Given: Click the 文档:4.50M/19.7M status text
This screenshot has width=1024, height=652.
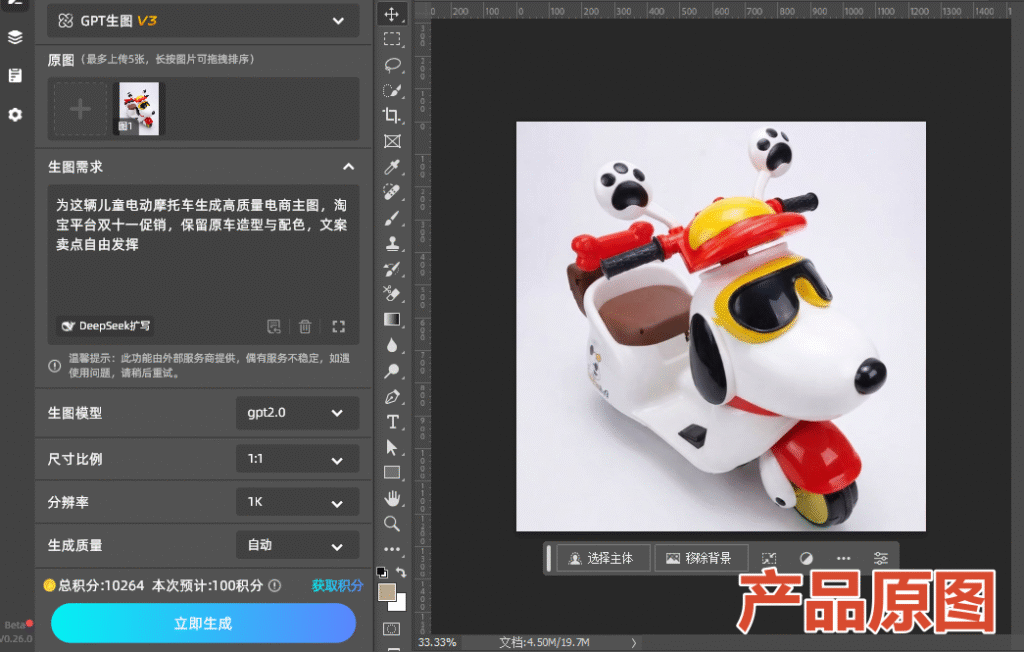Looking at the screenshot, I should point(544,643).
